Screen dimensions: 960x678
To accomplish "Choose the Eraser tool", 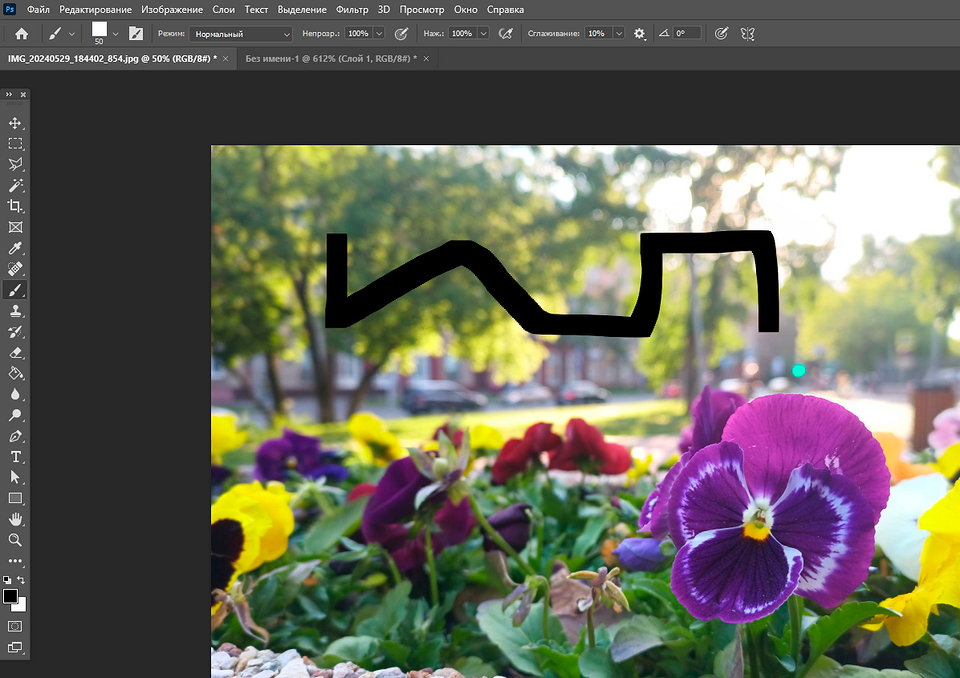I will (x=15, y=352).
